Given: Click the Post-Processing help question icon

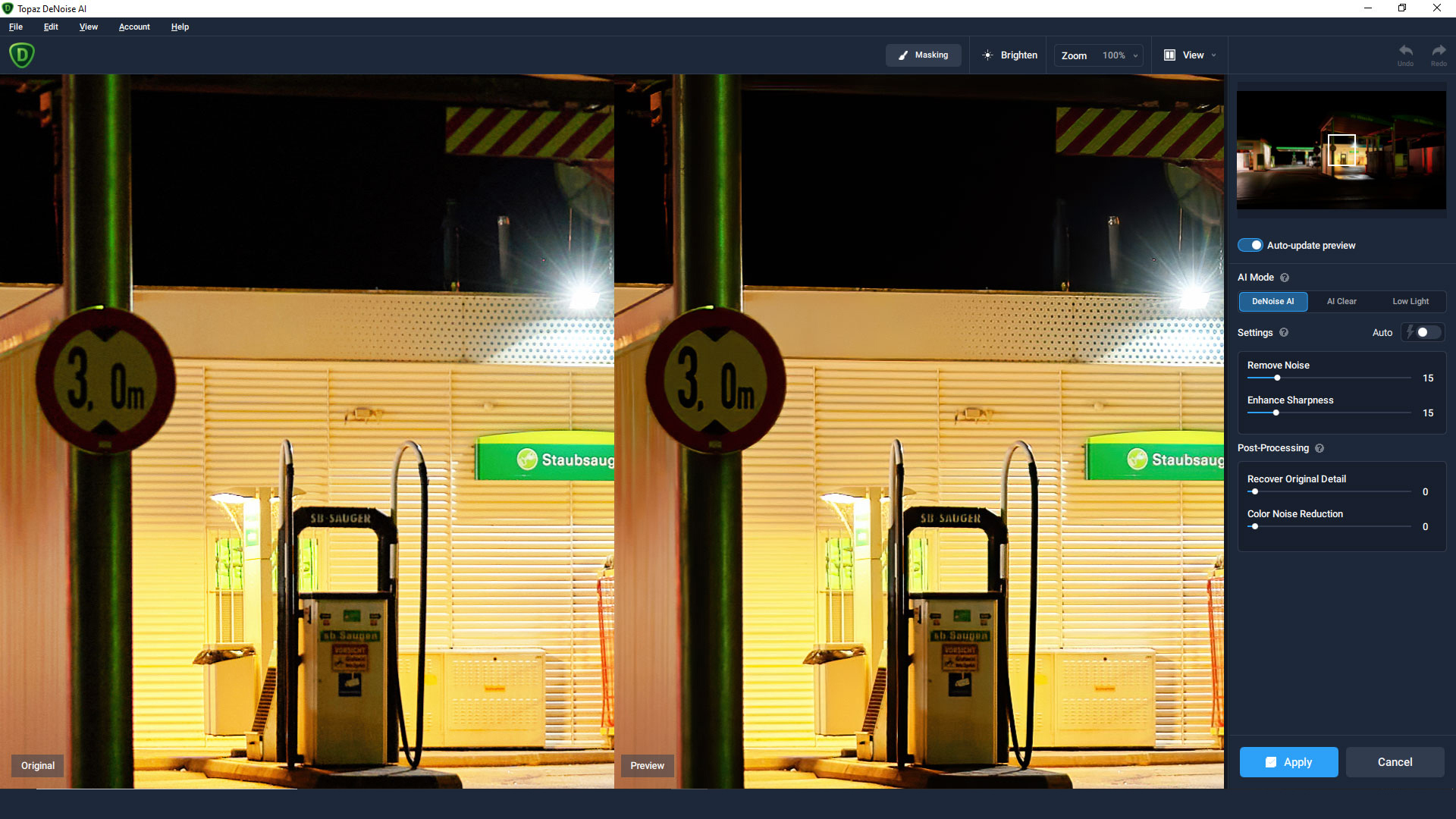Looking at the screenshot, I should pyautogui.click(x=1319, y=448).
